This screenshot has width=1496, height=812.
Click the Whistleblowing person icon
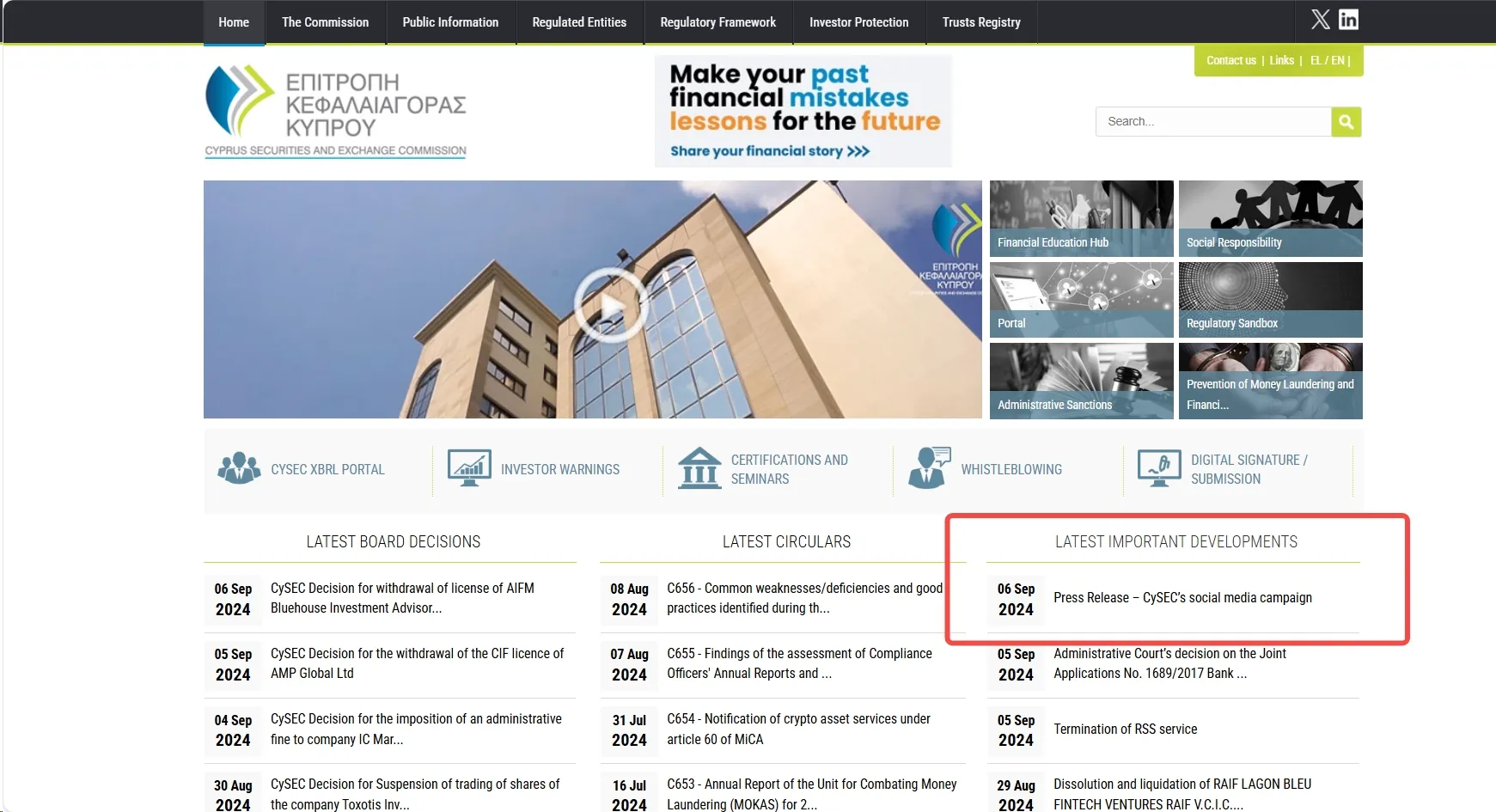pyautogui.click(x=930, y=468)
